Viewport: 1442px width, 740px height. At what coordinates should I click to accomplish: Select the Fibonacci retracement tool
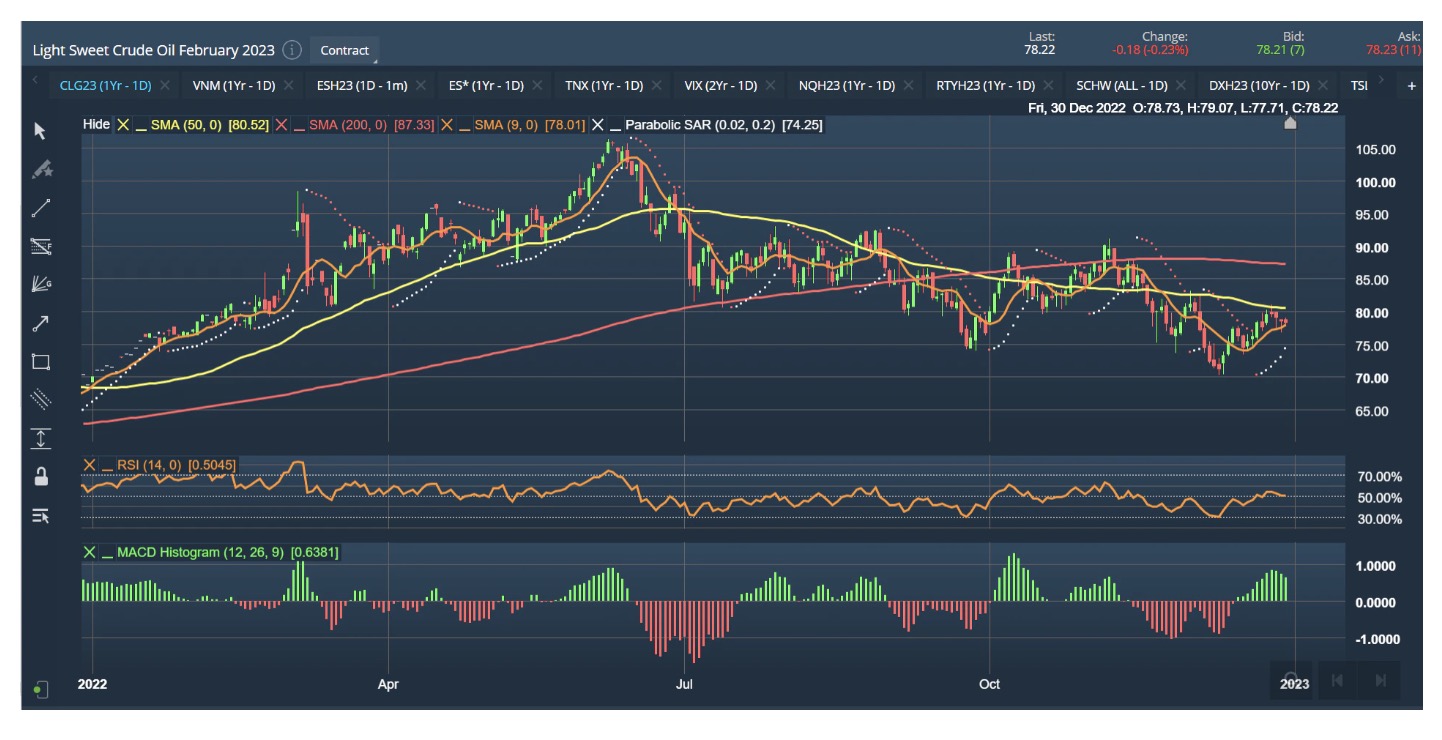[x=40, y=246]
